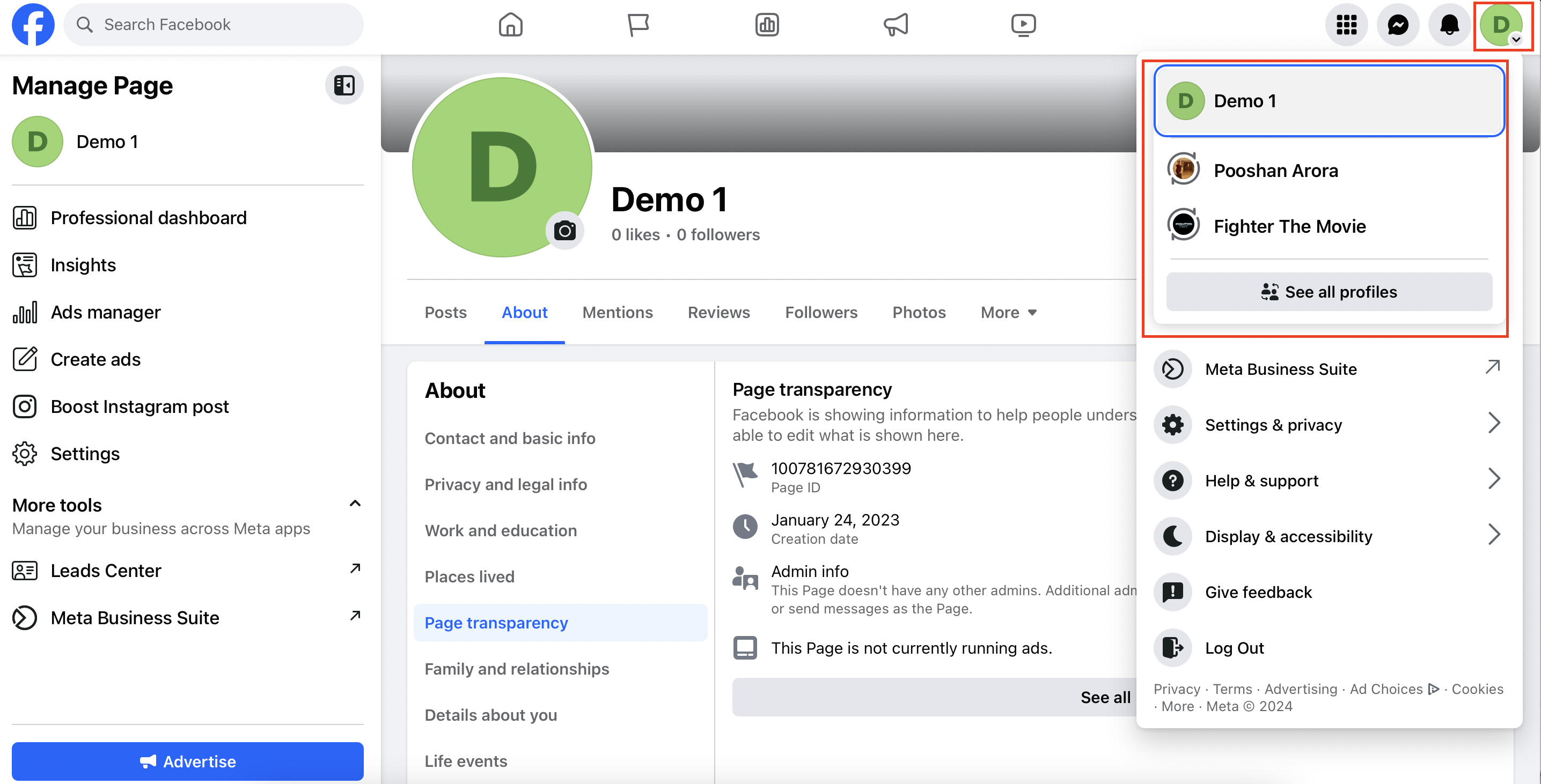Screen dimensions: 1541x784
Task: Open the Ad Center megaphone icon
Action: pyautogui.click(x=896, y=25)
